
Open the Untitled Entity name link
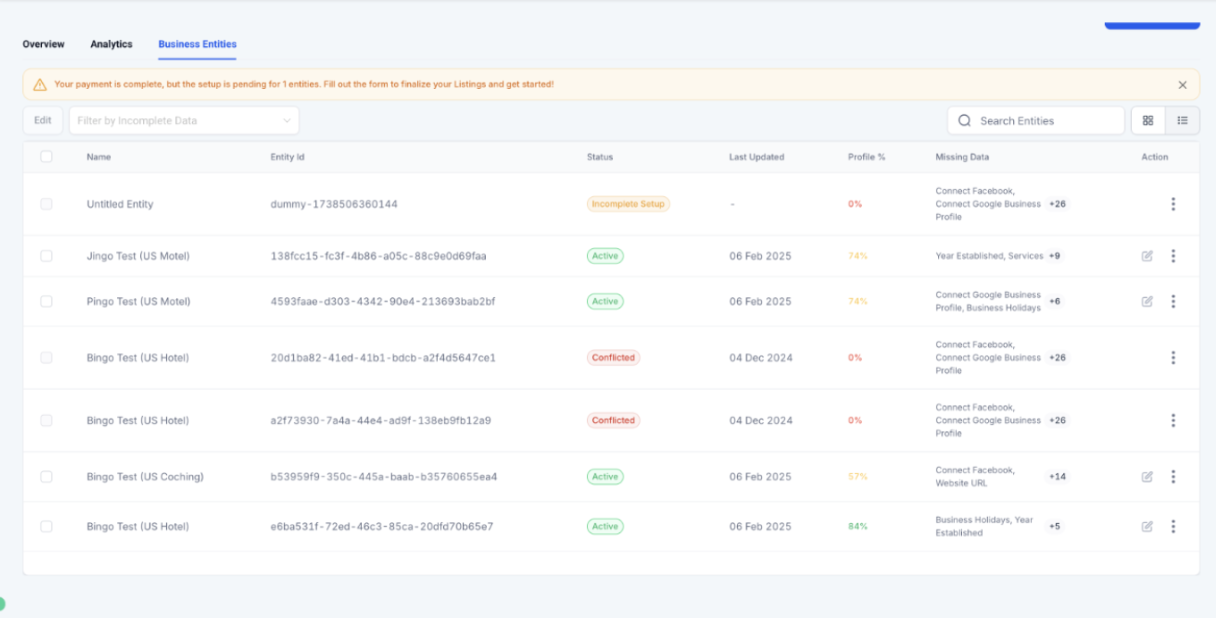pyautogui.click(x=120, y=204)
